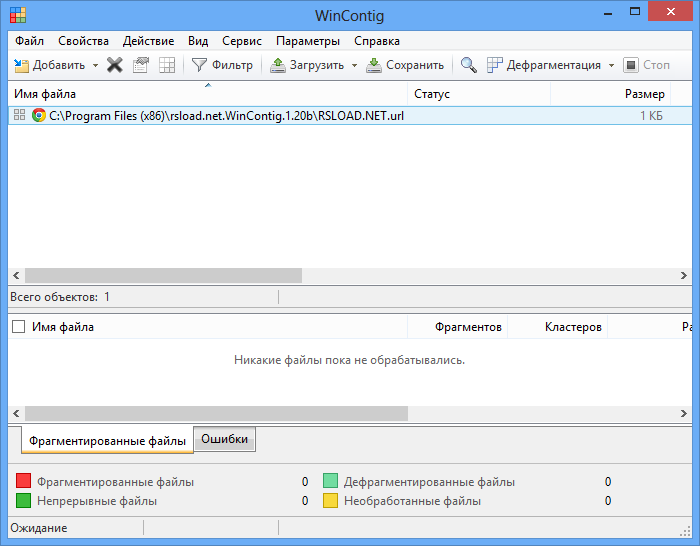Click the yellow Необработанные файлы swatch
The width and height of the screenshot is (700, 546).
(330, 500)
